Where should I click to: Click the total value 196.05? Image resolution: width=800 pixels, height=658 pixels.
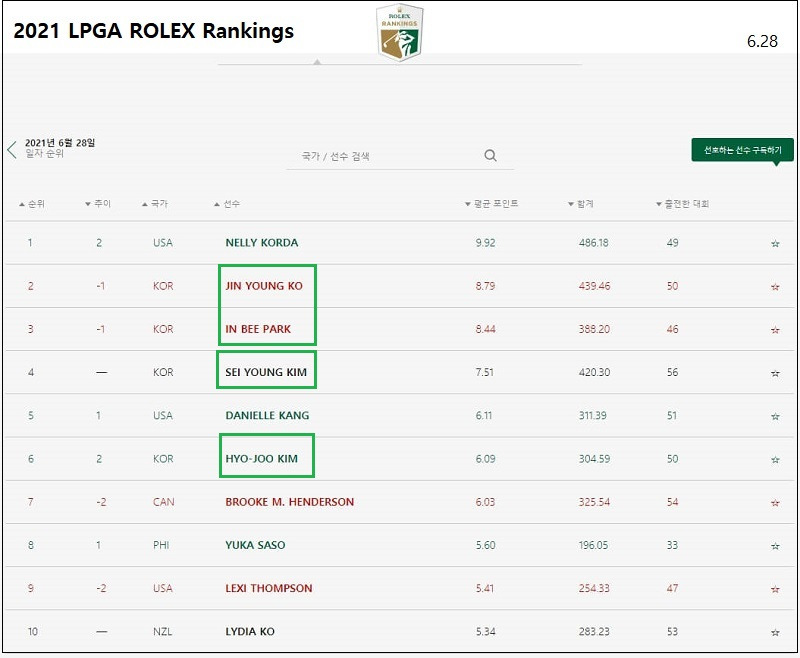(x=593, y=545)
